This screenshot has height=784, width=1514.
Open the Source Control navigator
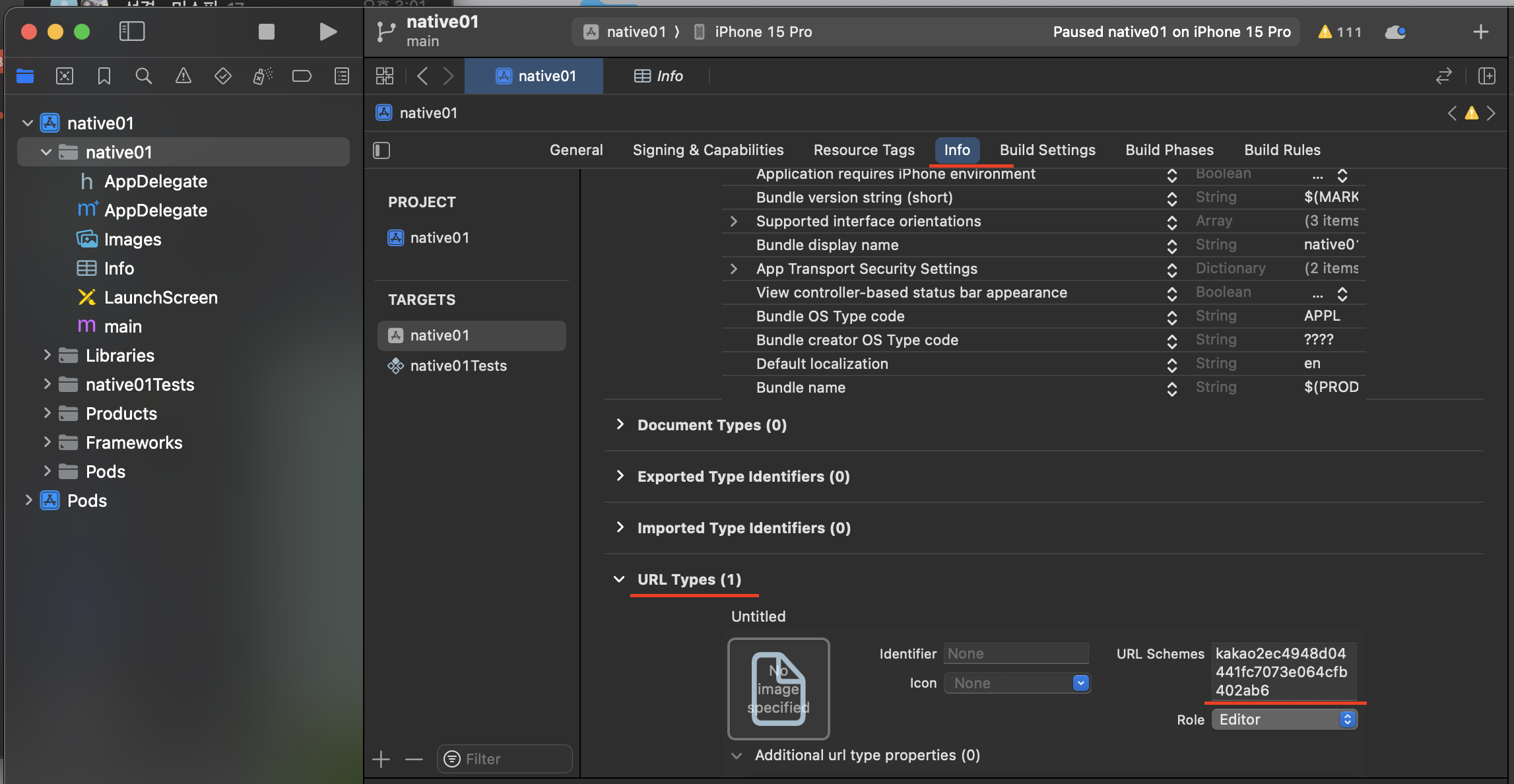[65, 77]
